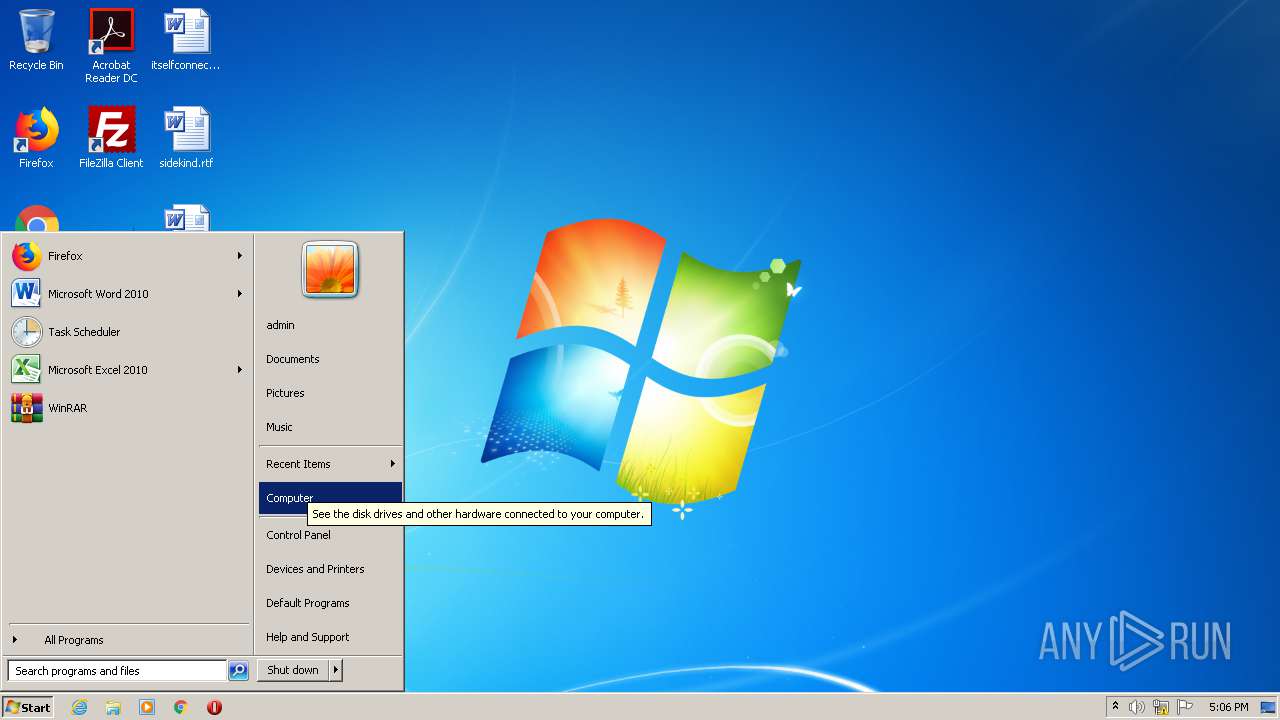Open Google Chrome from the taskbar

[x=181, y=707]
